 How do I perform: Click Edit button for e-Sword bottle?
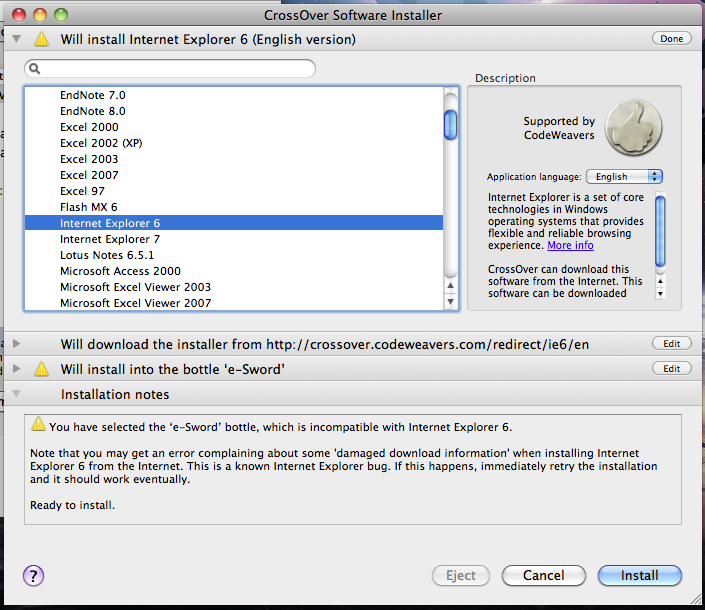pyautogui.click(x=672, y=369)
